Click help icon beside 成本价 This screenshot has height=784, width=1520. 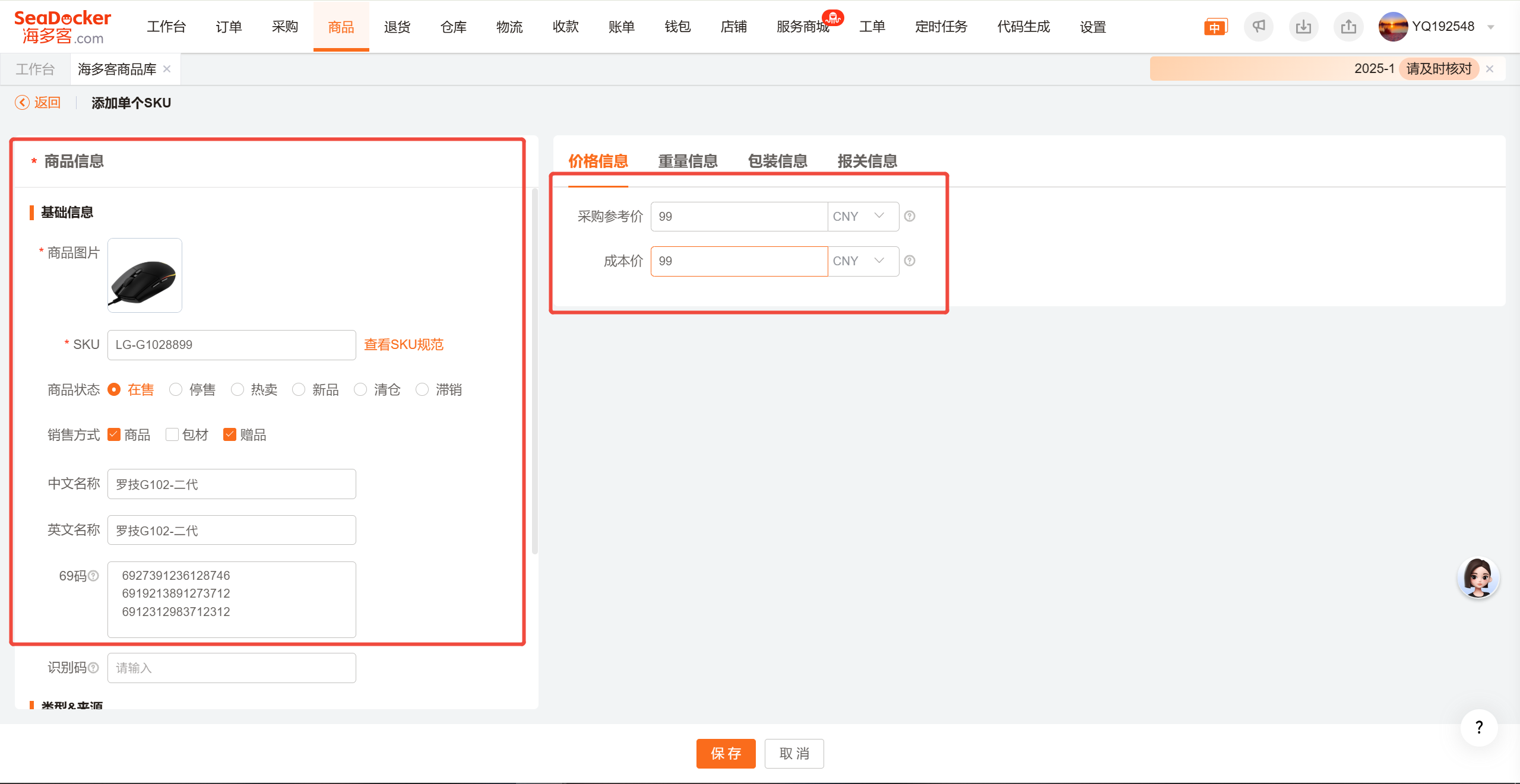point(910,261)
